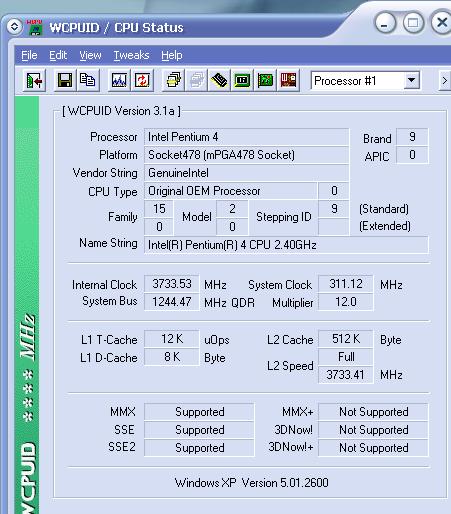Click the Internal Clock value 3733.53

pyautogui.click(x=172, y=284)
